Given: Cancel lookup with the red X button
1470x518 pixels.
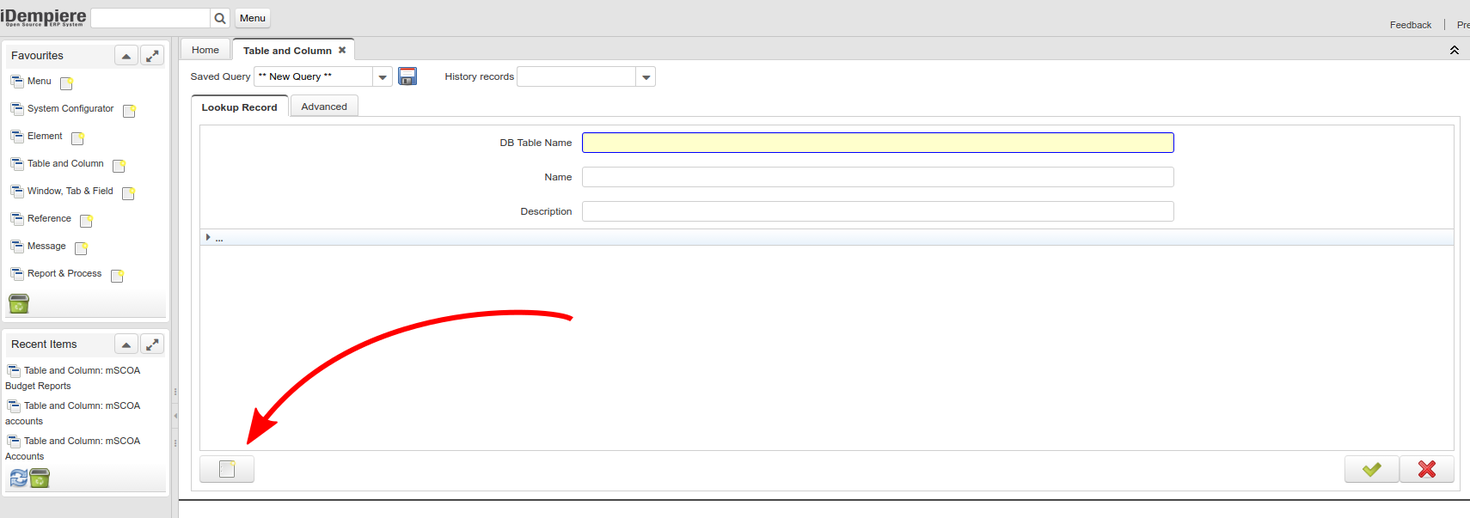Looking at the screenshot, I should [x=1426, y=469].
